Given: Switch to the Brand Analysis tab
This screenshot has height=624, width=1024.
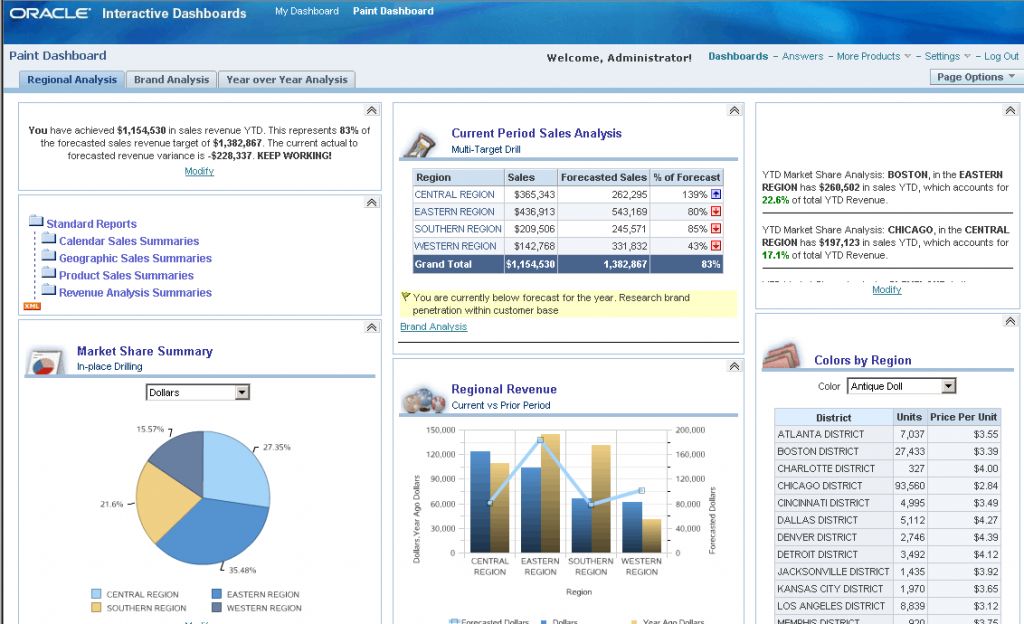Looking at the screenshot, I should (171, 80).
